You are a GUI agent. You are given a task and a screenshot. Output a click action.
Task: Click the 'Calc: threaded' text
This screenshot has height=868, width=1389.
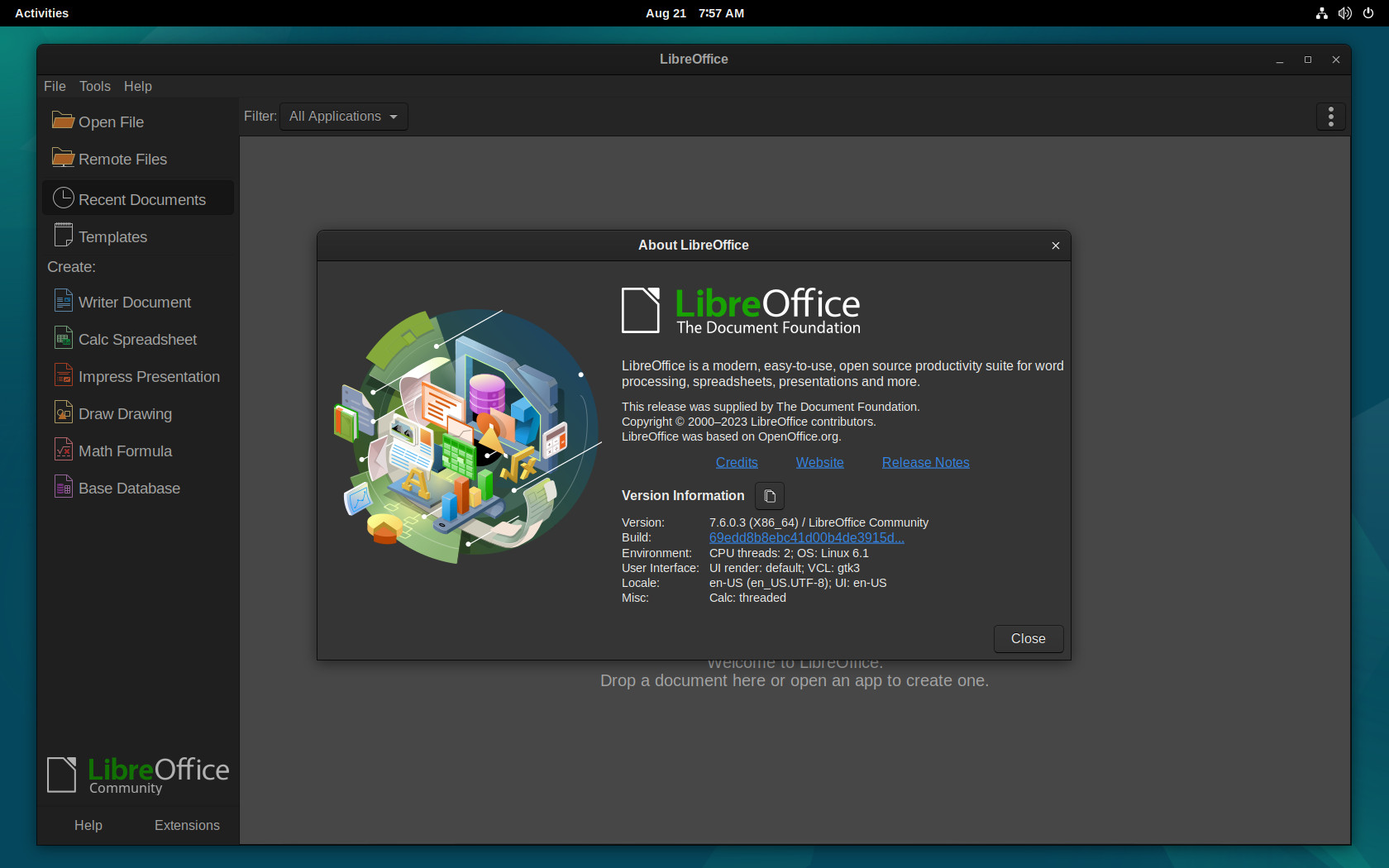(x=747, y=598)
